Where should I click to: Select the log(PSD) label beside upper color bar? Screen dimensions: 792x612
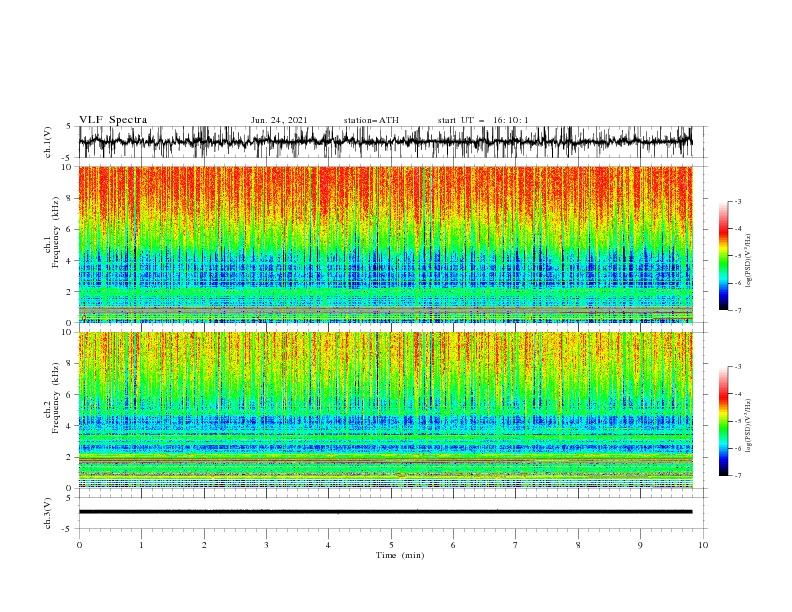coord(748,261)
